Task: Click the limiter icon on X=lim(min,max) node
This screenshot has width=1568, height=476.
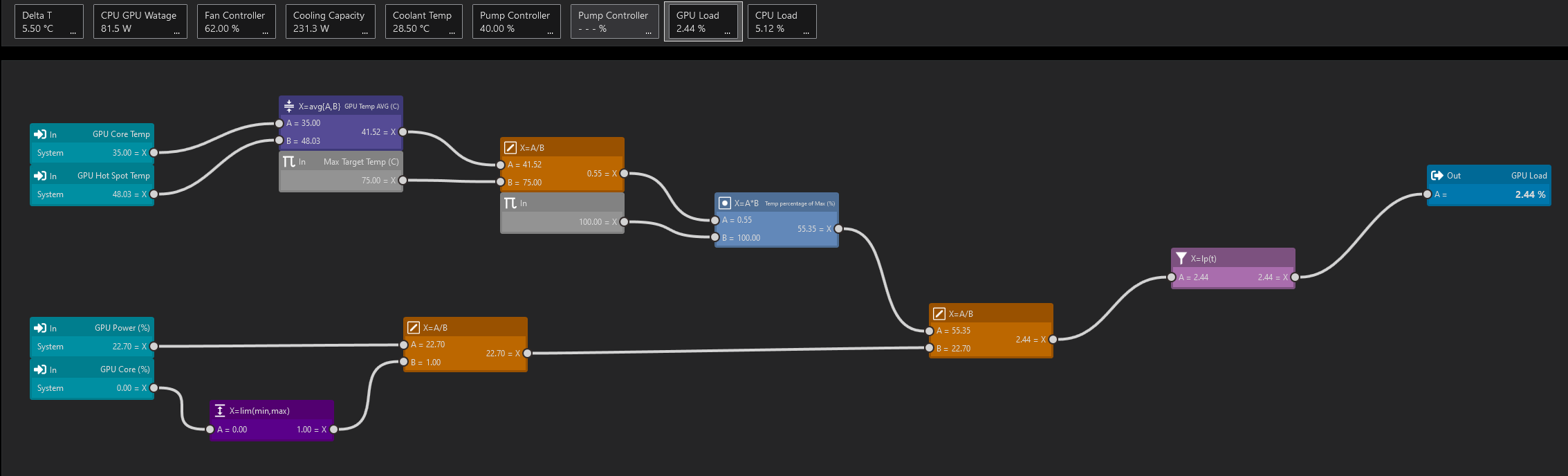Action: coord(220,411)
